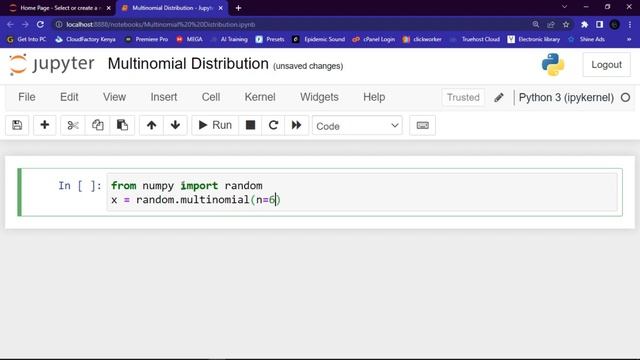Cut selected cells with the scissors icon
Screen dimensions: 640x360
pos(73,125)
